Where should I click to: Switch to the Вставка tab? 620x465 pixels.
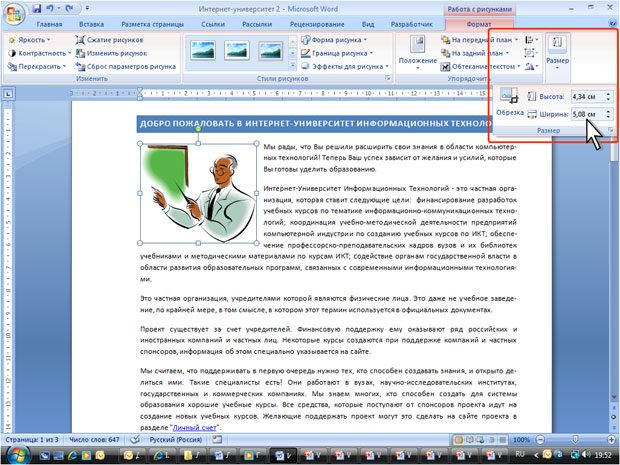point(91,24)
